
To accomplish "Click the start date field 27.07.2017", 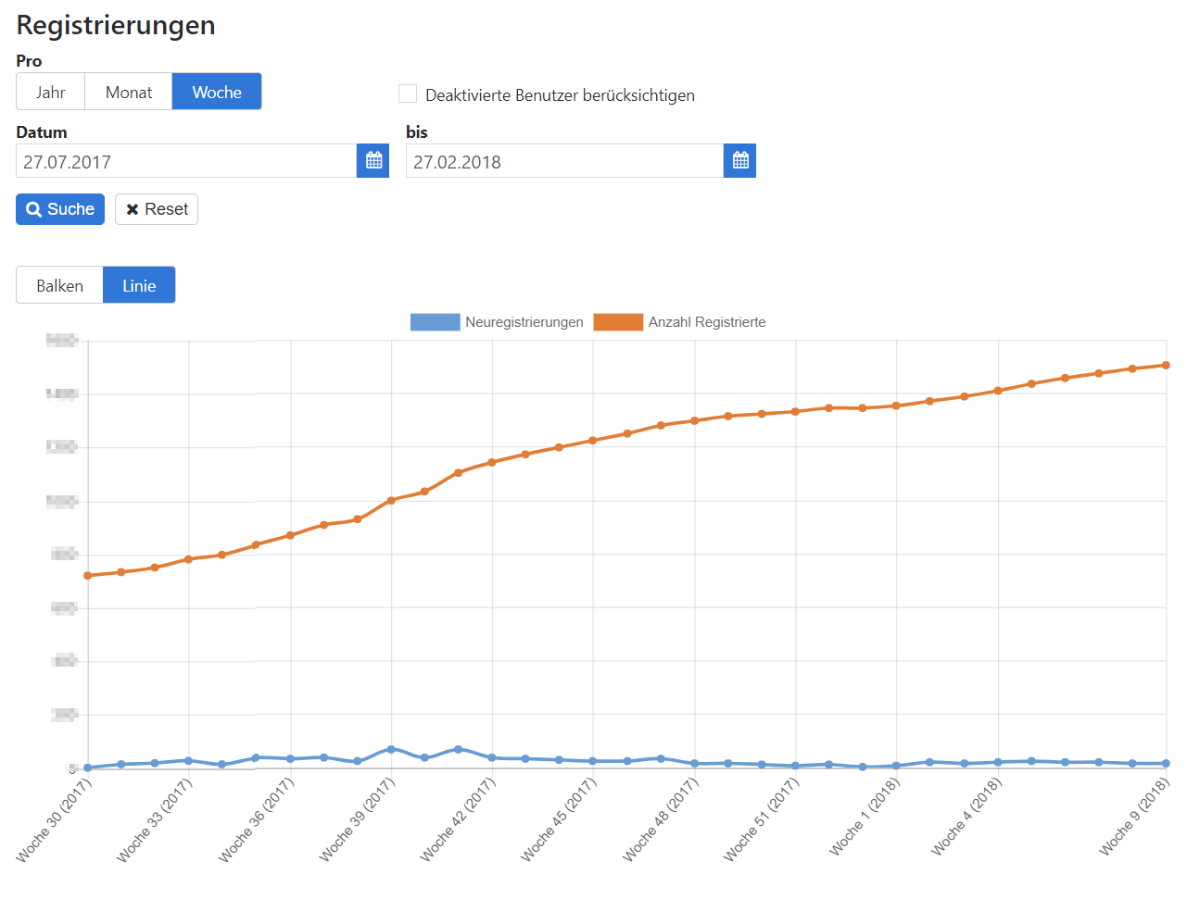I will (187, 161).
